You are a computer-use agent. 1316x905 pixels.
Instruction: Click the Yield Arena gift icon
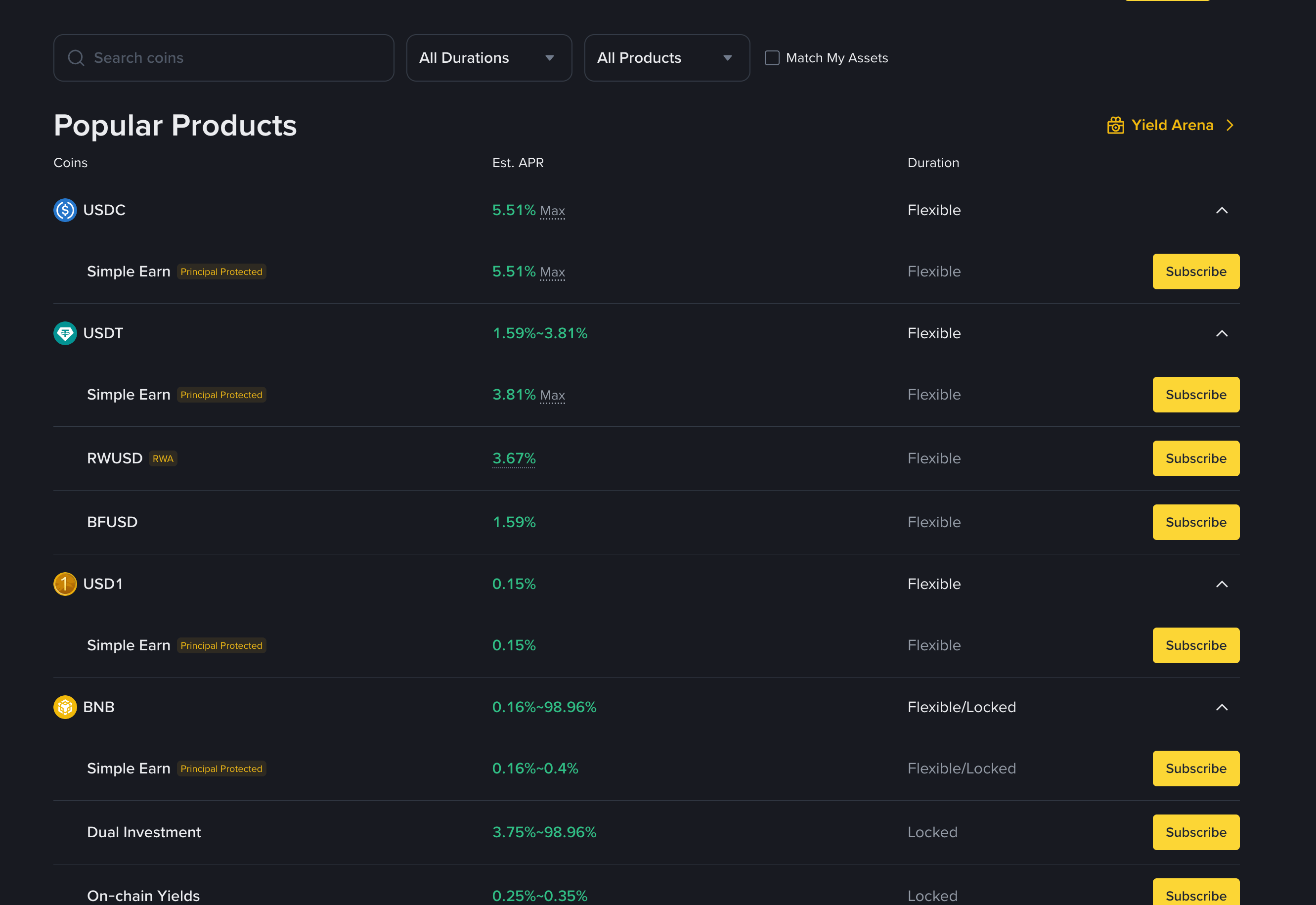[x=1115, y=125]
